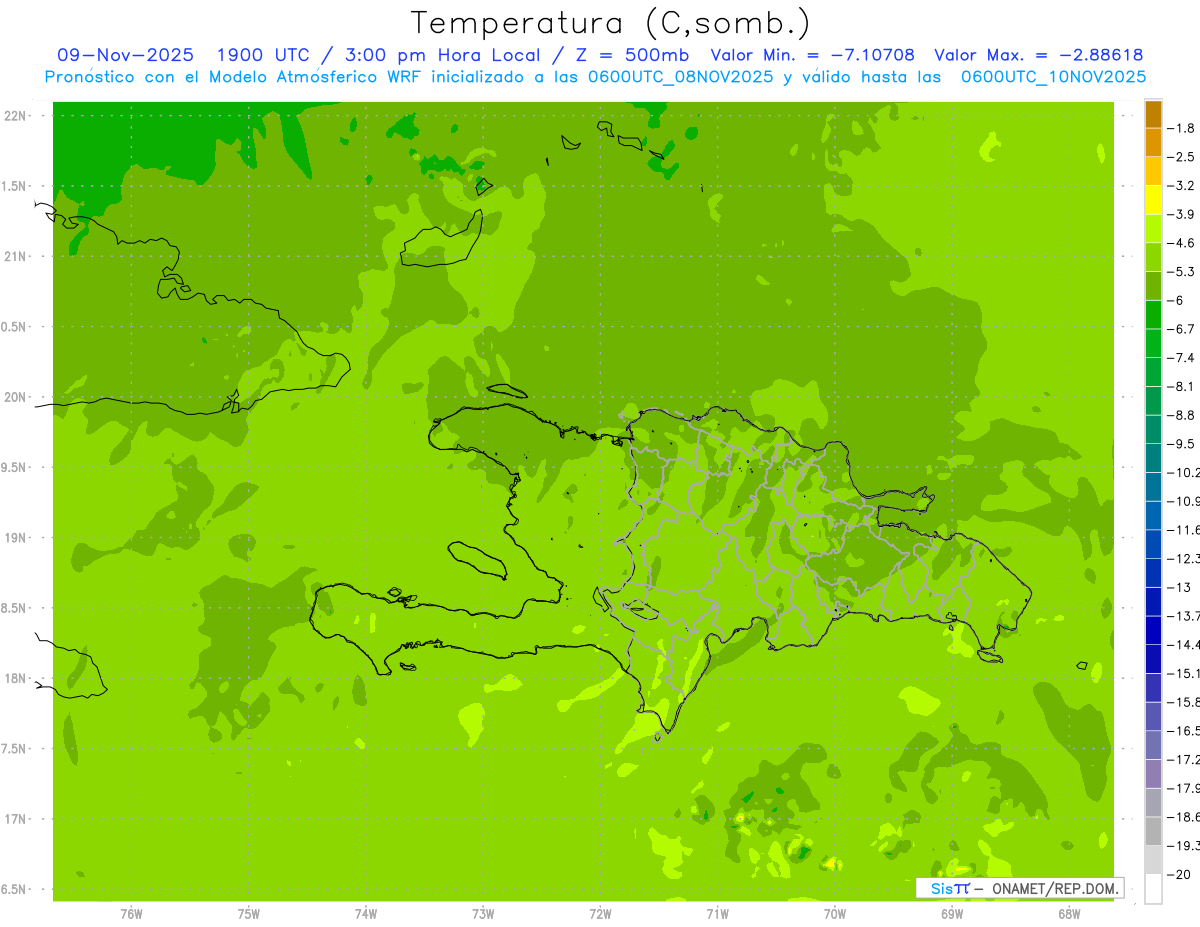
Task: Pick the lime swatch between -3.9 and -4.6
Action: (x=1154, y=228)
